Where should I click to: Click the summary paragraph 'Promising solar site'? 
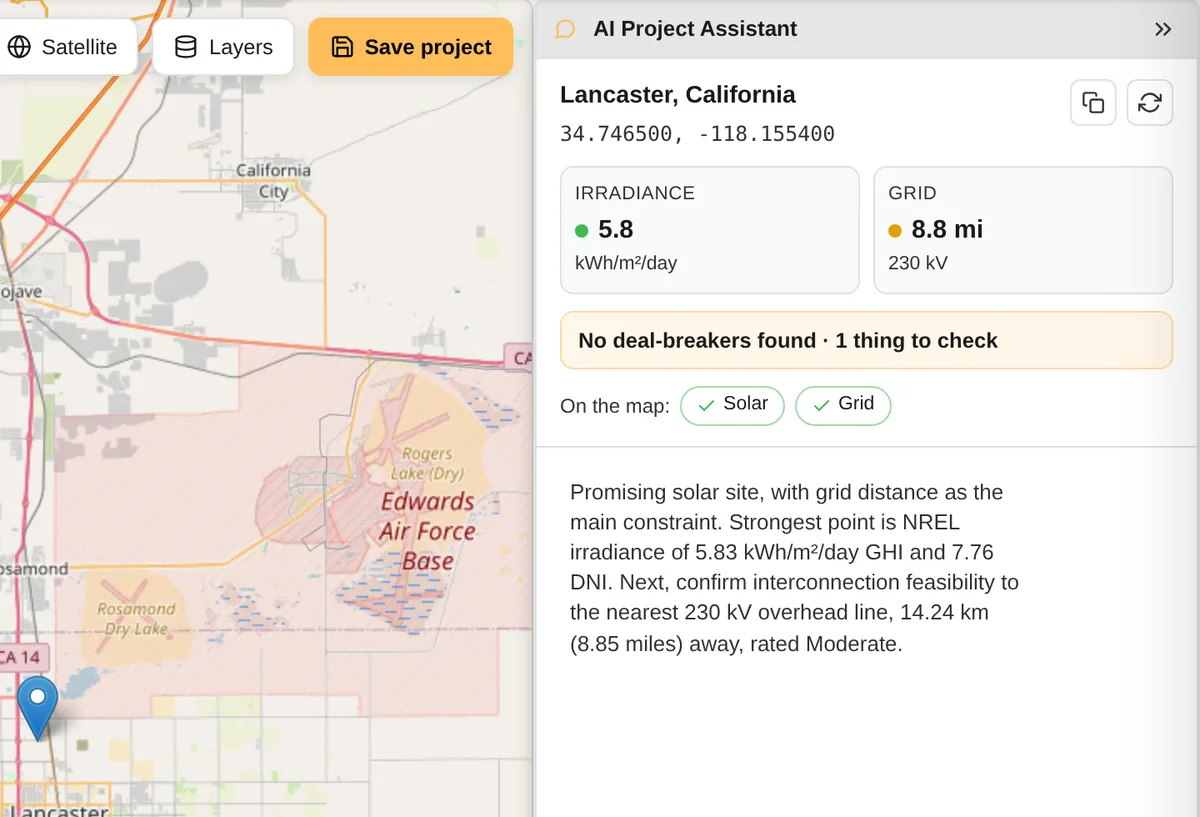pos(794,568)
